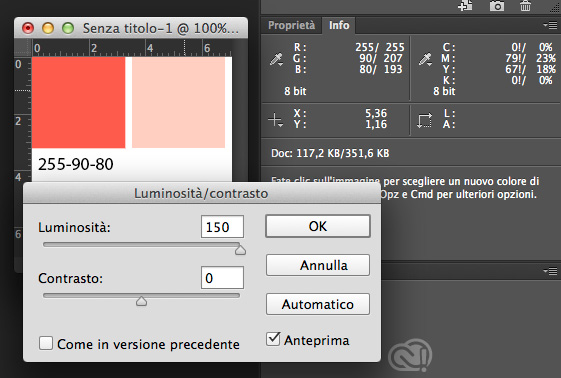This screenshot has height=378, width=561.
Task: Click the Luminosità/contrasto dialog title bar
Action: coord(201,193)
